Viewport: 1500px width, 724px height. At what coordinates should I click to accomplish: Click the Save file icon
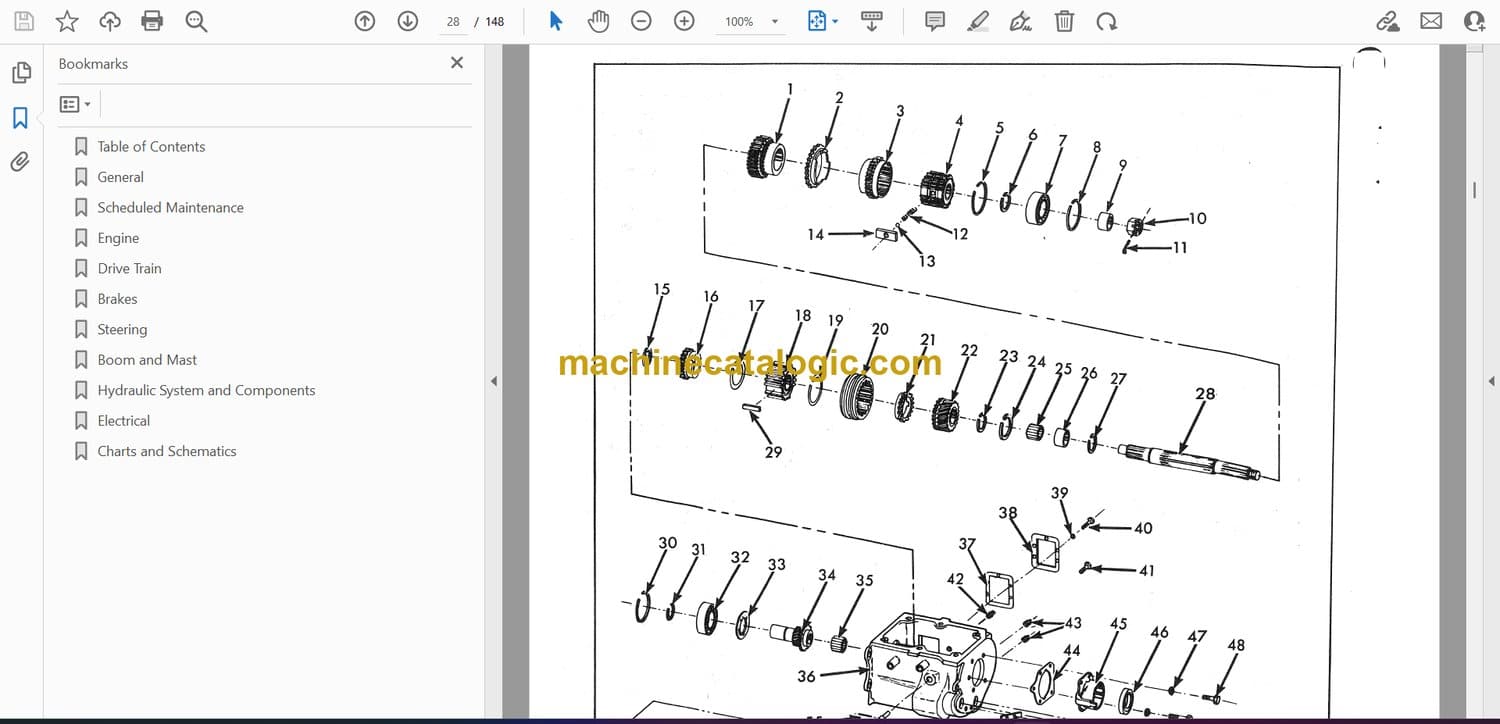[x=24, y=21]
